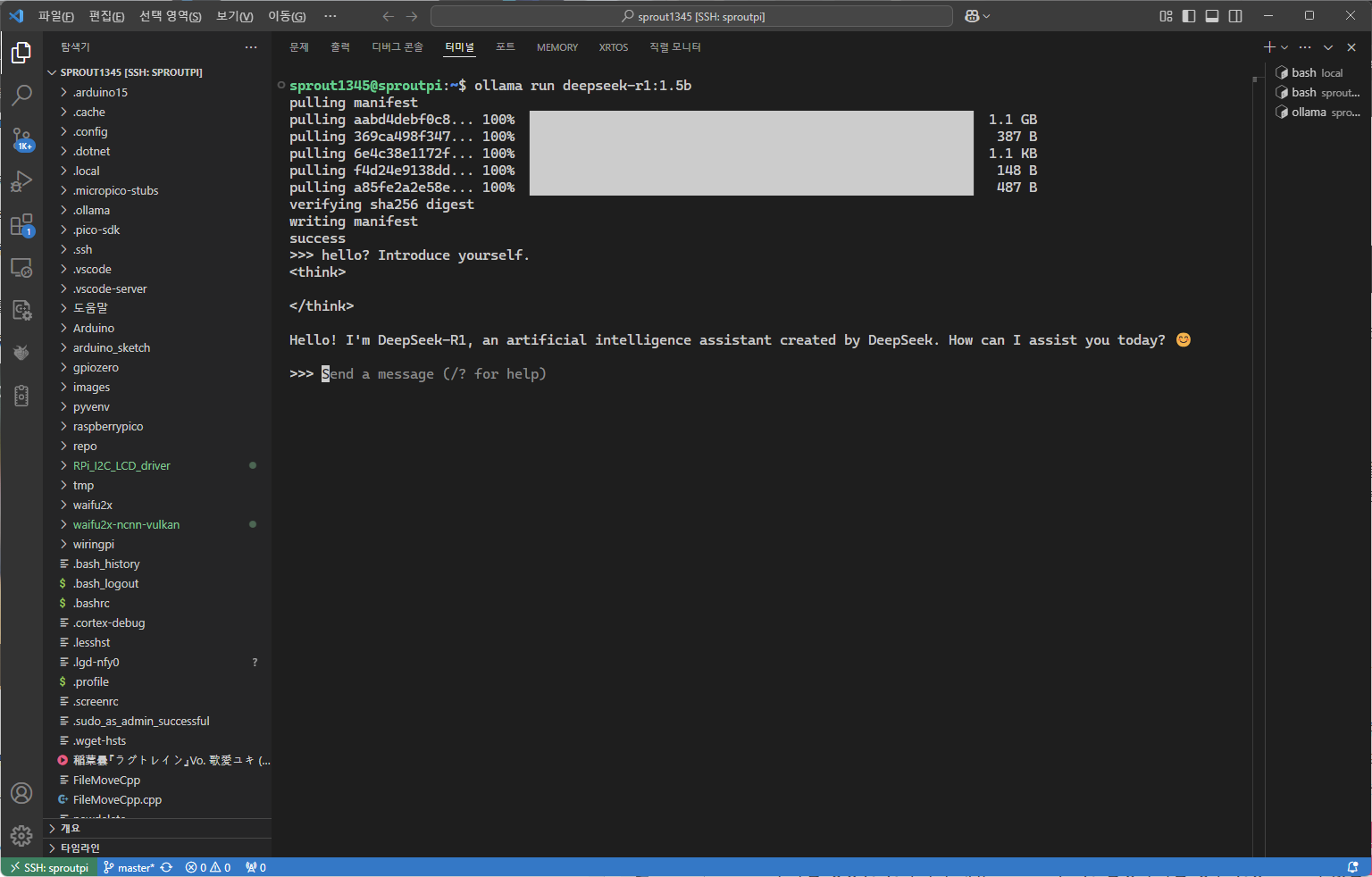Open the 파일(F) menu
The height and width of the screenshot is (877, 1372).
click(56, 16)
